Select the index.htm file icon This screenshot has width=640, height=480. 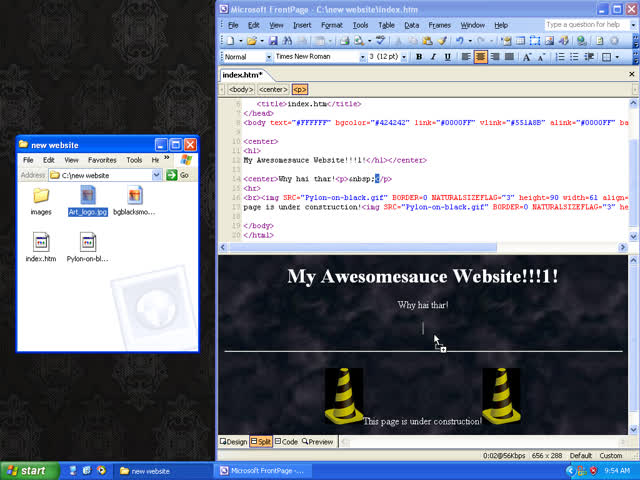tap(41, 245)
